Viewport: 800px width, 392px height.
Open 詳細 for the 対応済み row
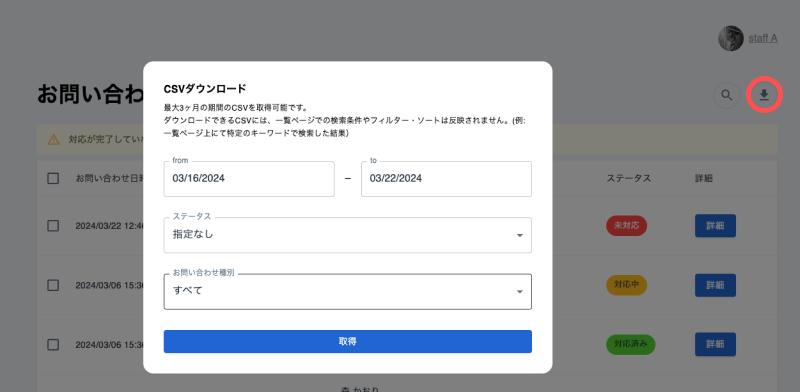[x=715, y=344]
